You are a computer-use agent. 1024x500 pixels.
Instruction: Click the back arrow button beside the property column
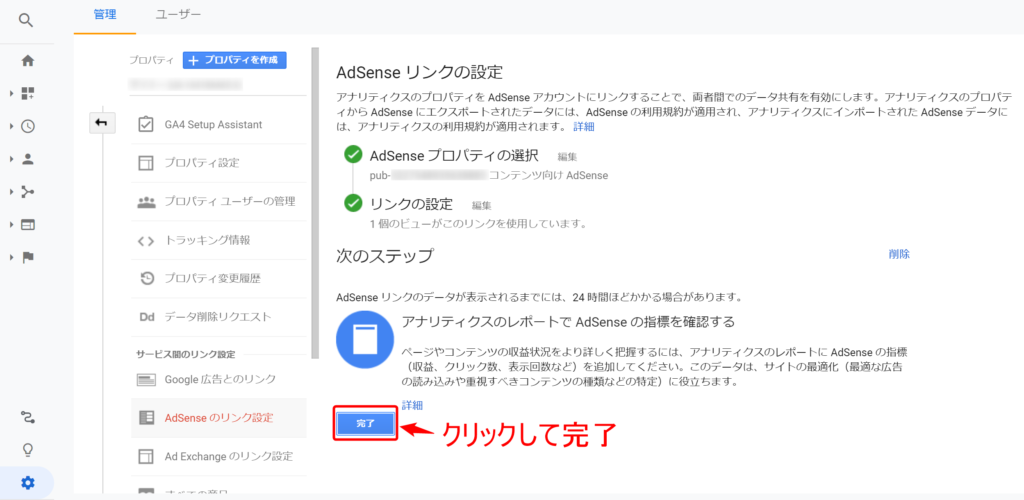tap(101, 123)
